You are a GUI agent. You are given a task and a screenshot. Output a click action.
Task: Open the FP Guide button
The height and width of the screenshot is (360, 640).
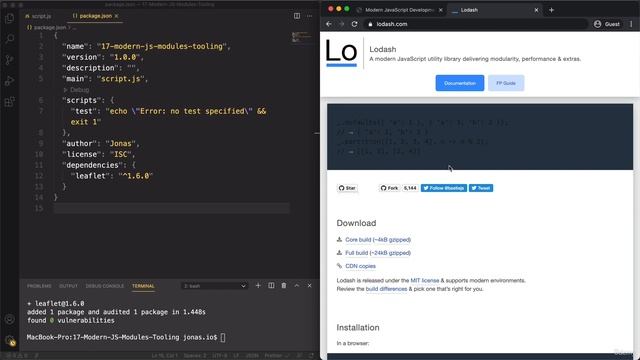(506, 83)
